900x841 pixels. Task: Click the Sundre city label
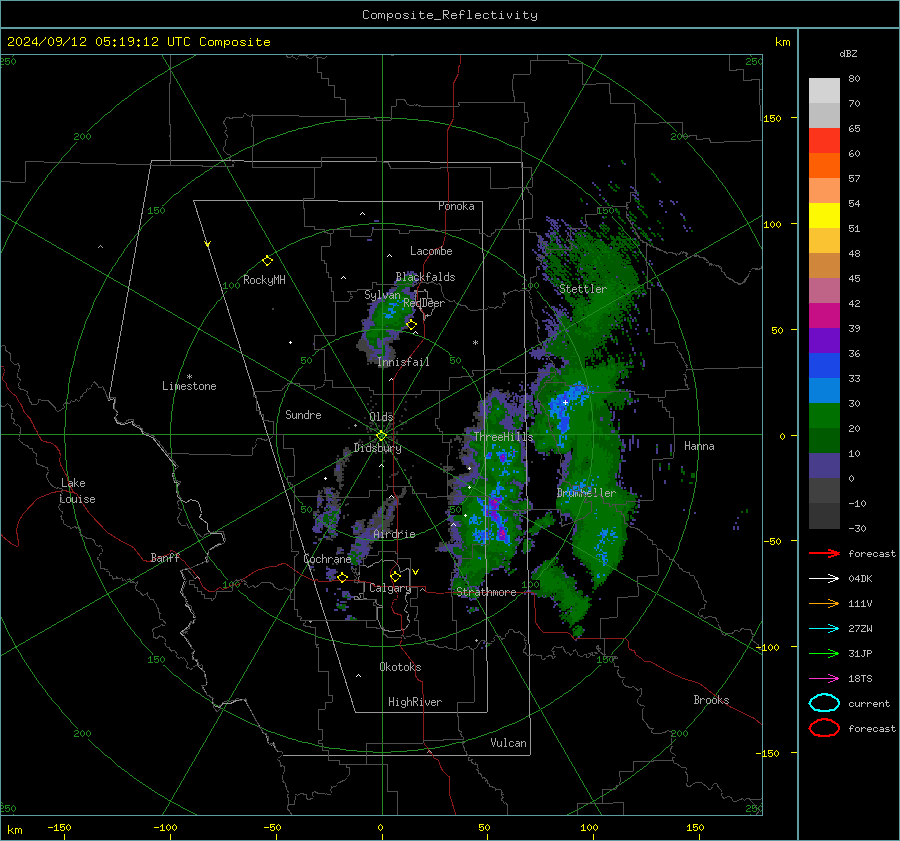[x=303, y=414]
